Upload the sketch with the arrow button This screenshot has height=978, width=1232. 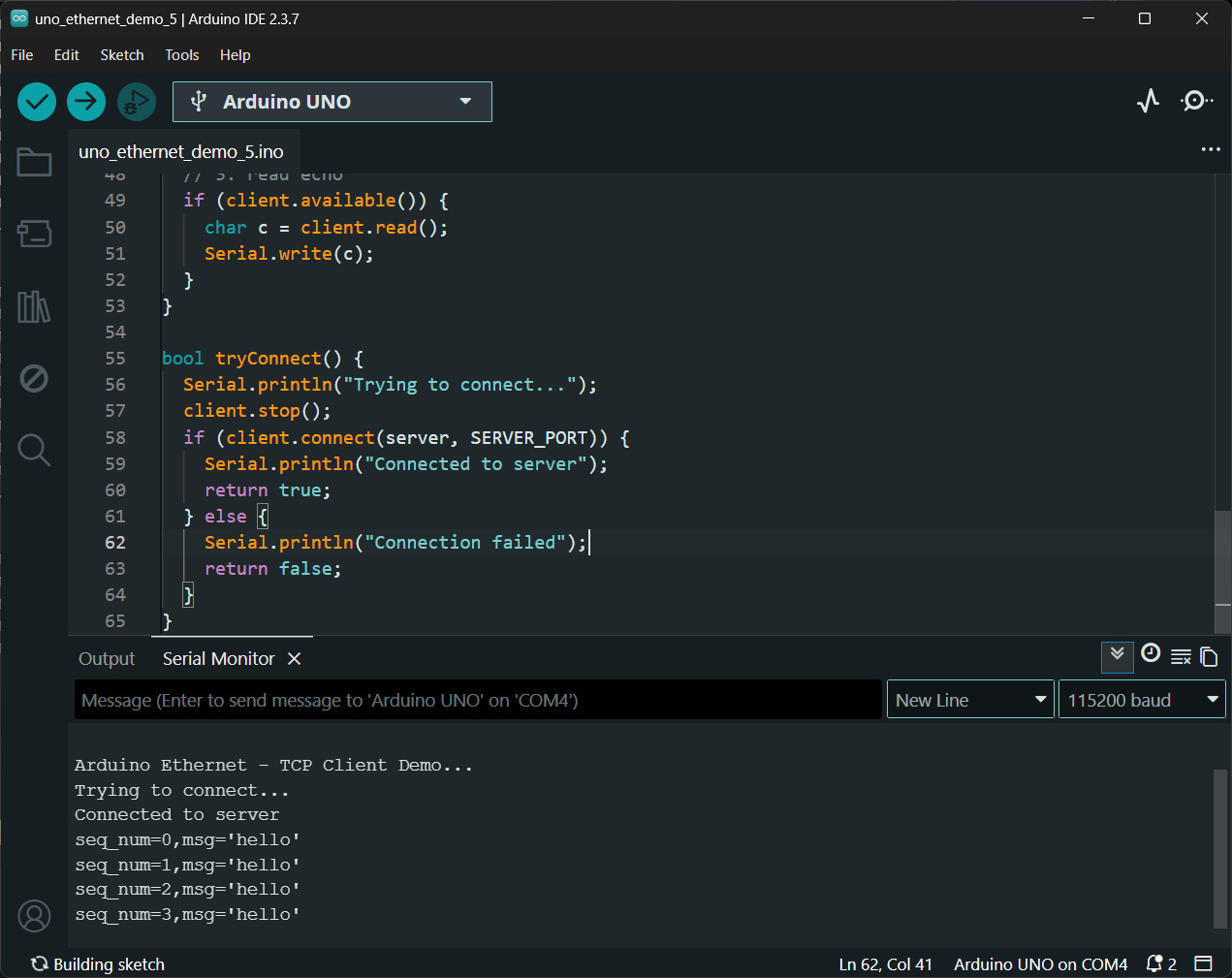tap(86, 102)
